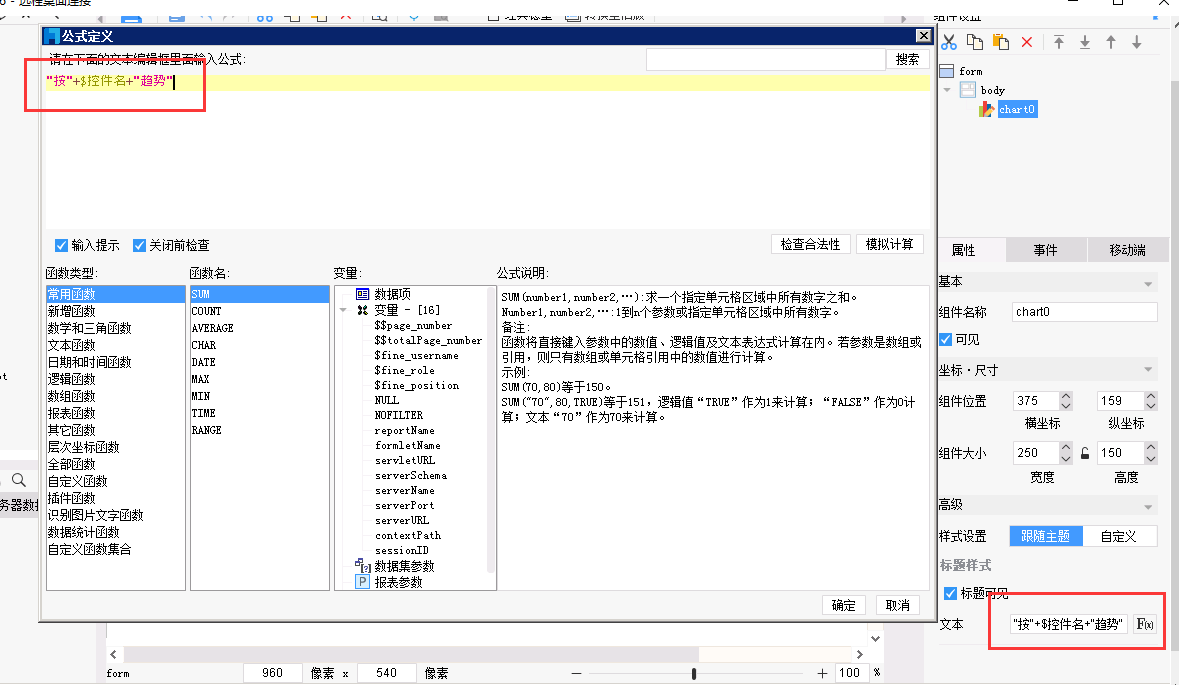Screen dimensions: 1179x685
Task: Toggle the 可见 checkbox
Action: [946, 340]
